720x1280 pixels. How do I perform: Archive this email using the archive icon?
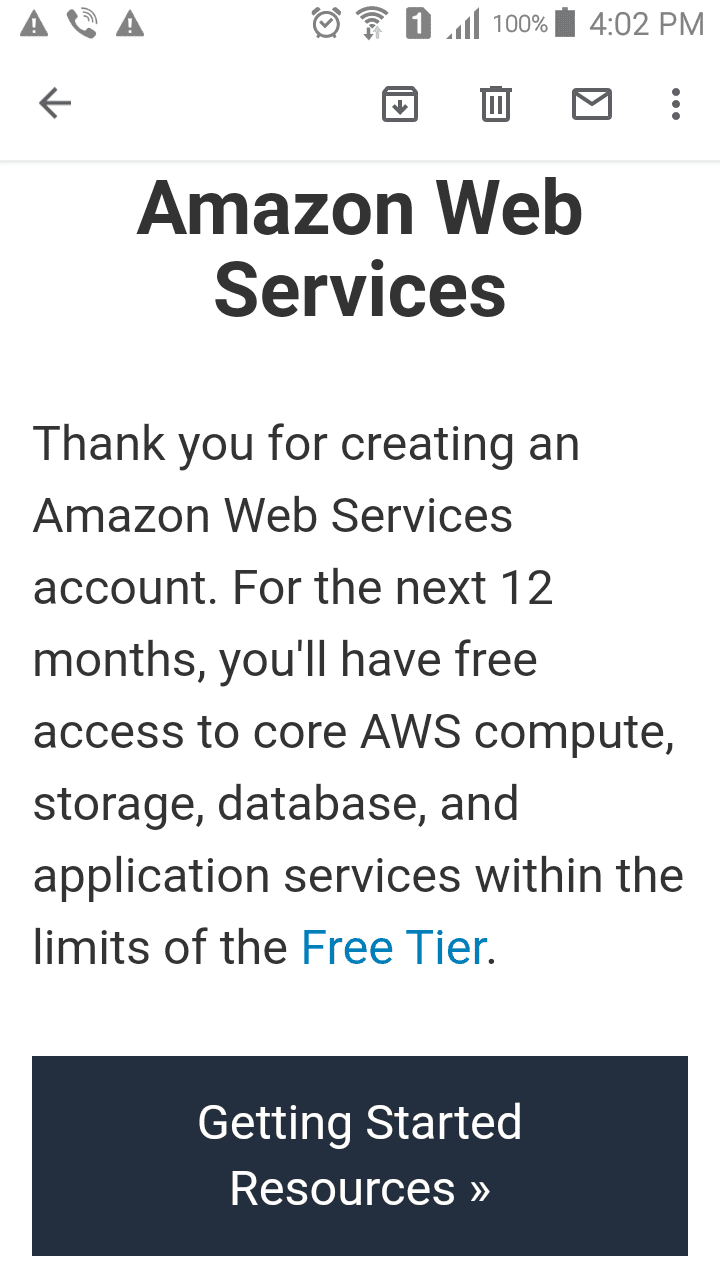[400, 103]
